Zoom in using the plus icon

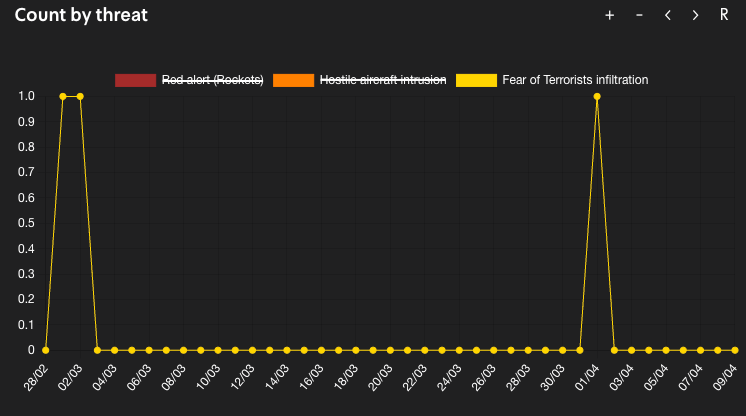610,15
